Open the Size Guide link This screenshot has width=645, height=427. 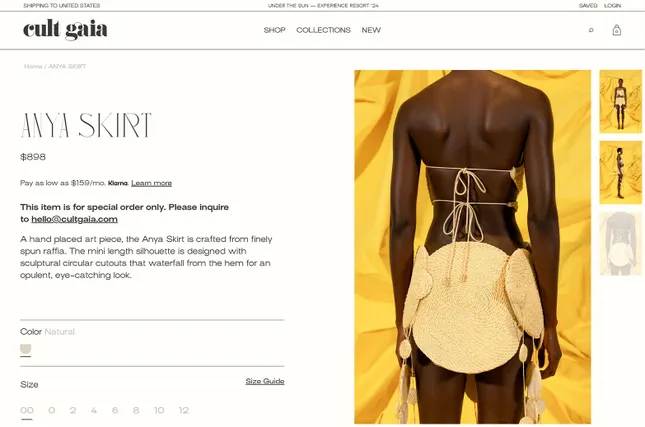(x=265, y=381)
